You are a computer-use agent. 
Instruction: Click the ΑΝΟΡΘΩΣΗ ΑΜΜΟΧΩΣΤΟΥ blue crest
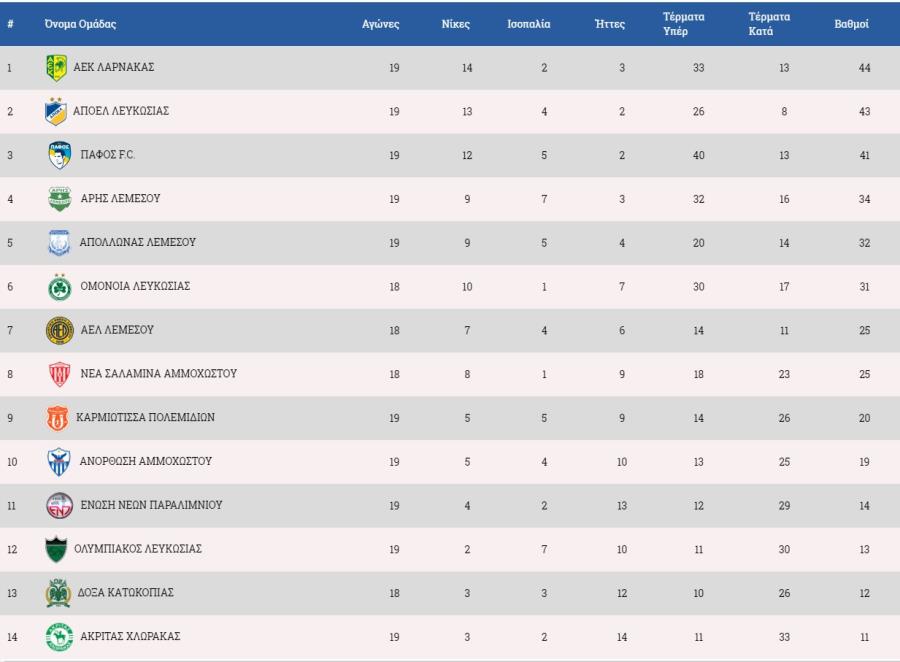tap(59, 462)
